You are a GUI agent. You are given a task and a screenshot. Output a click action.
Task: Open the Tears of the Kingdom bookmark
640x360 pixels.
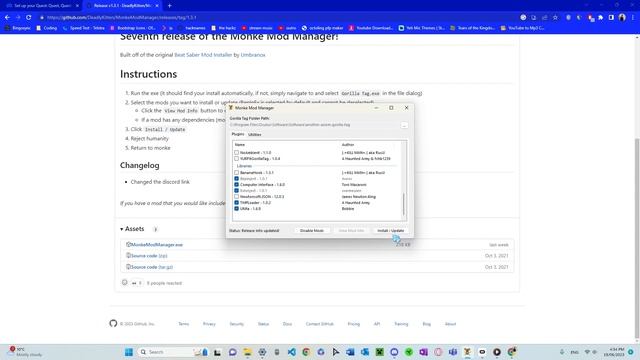472,28
